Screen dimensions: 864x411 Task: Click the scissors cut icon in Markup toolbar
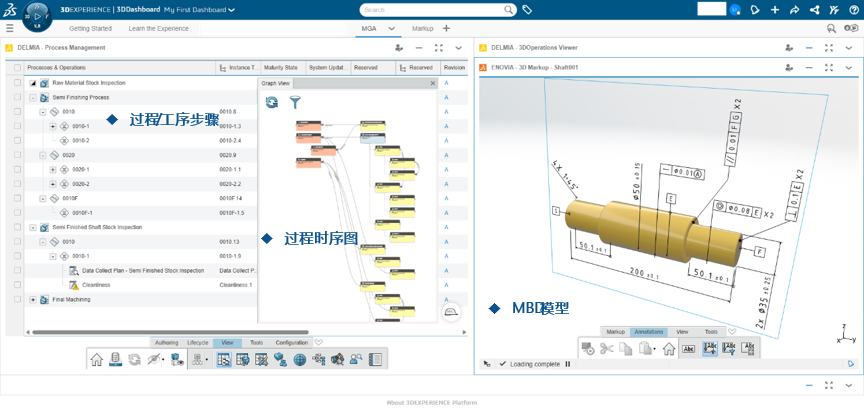click(x=607, y=348)
